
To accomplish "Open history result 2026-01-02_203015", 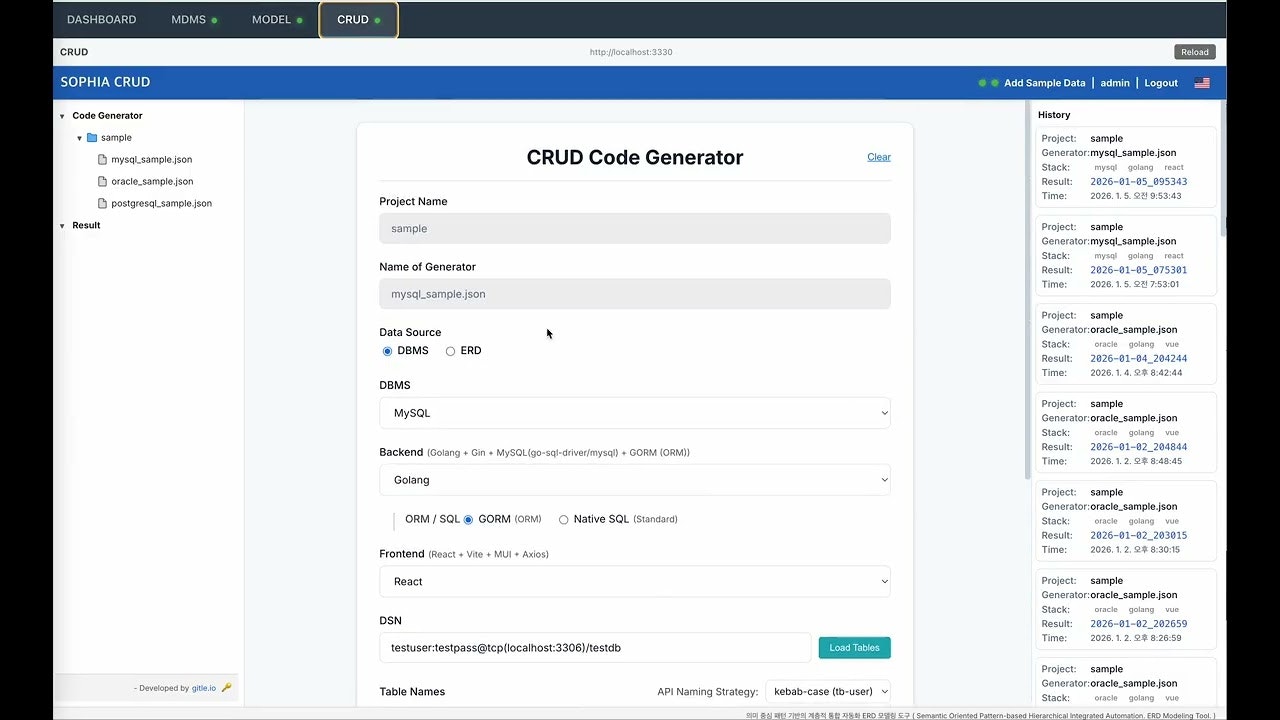I will [1138, 535].
